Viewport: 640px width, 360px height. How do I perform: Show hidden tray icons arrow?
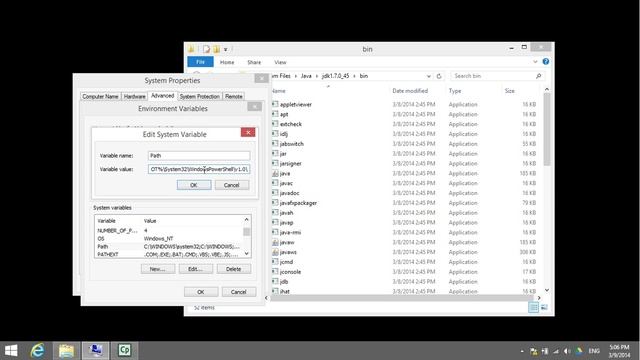[522, 351]
